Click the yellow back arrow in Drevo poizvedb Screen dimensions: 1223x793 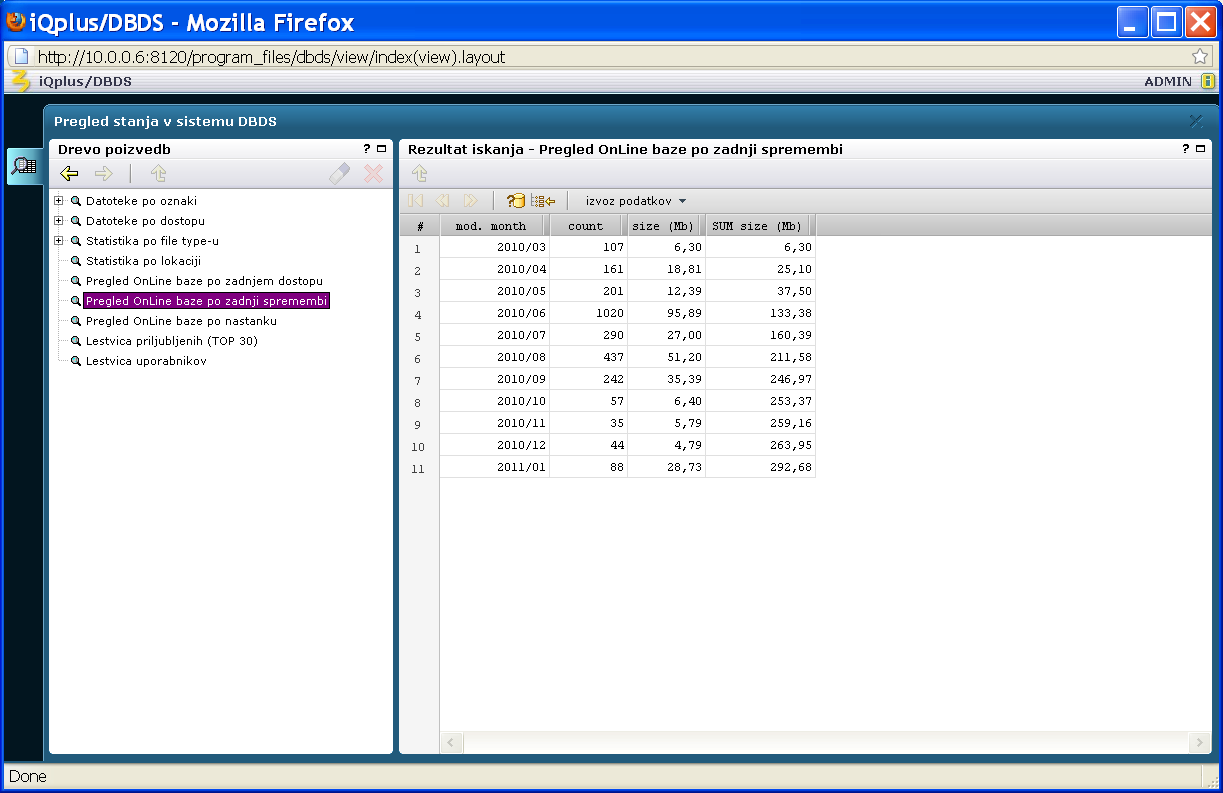[69, 174]
